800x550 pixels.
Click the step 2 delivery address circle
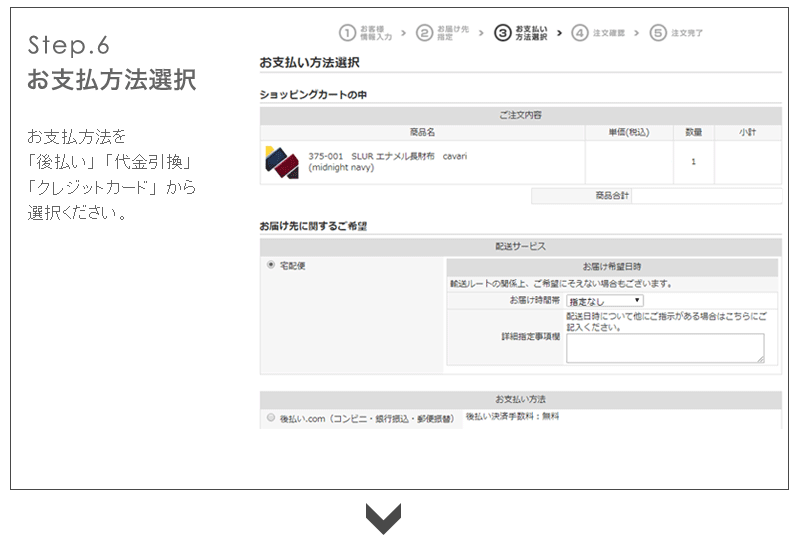click(425, 33)
